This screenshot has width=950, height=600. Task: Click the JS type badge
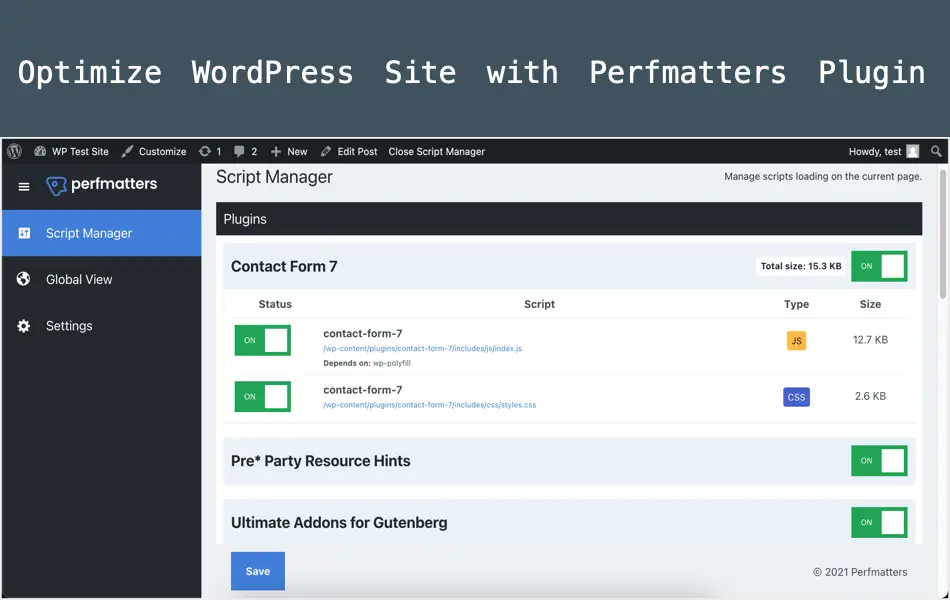pyautogui.click(x=796, y=341)
